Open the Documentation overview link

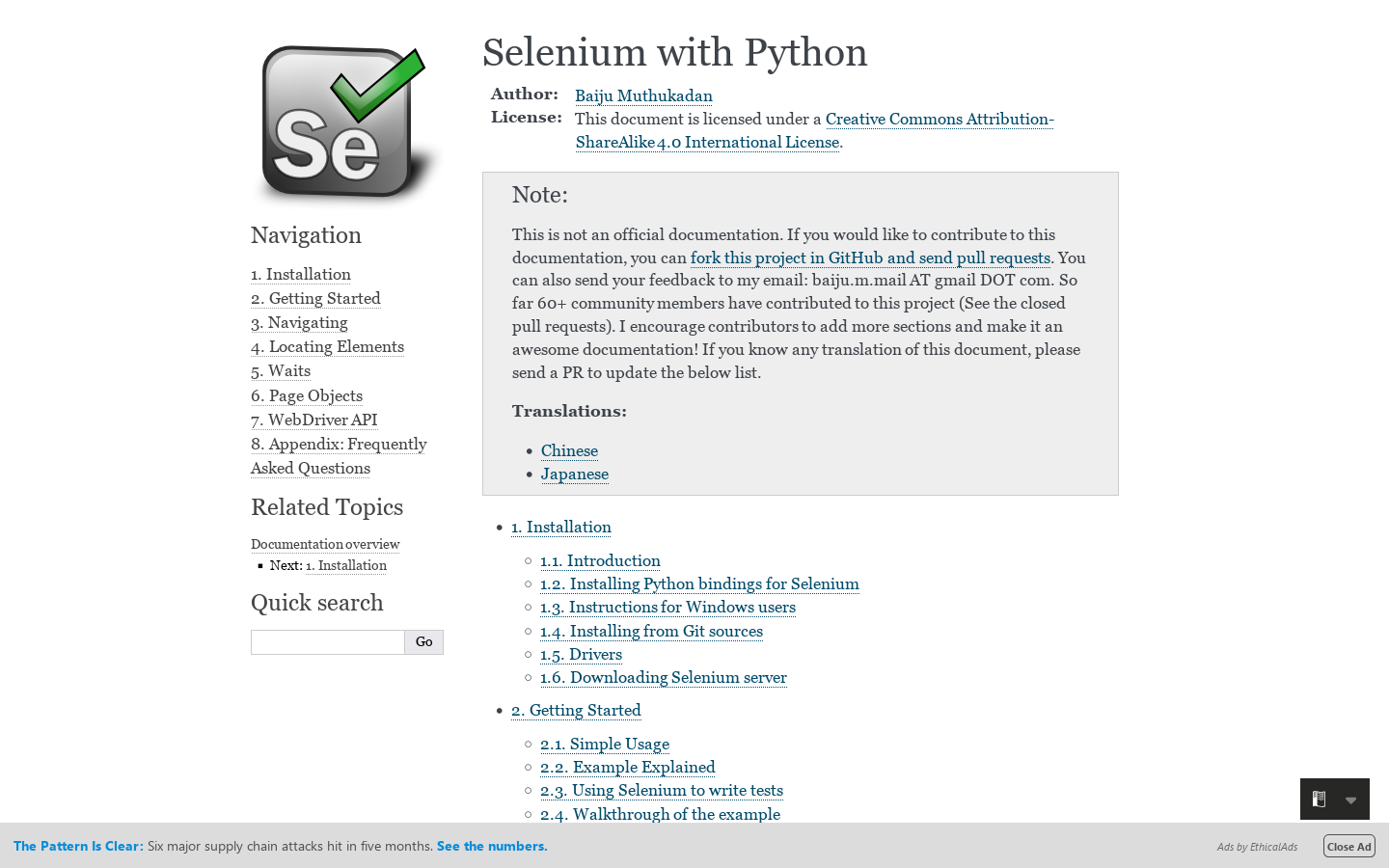325,544
